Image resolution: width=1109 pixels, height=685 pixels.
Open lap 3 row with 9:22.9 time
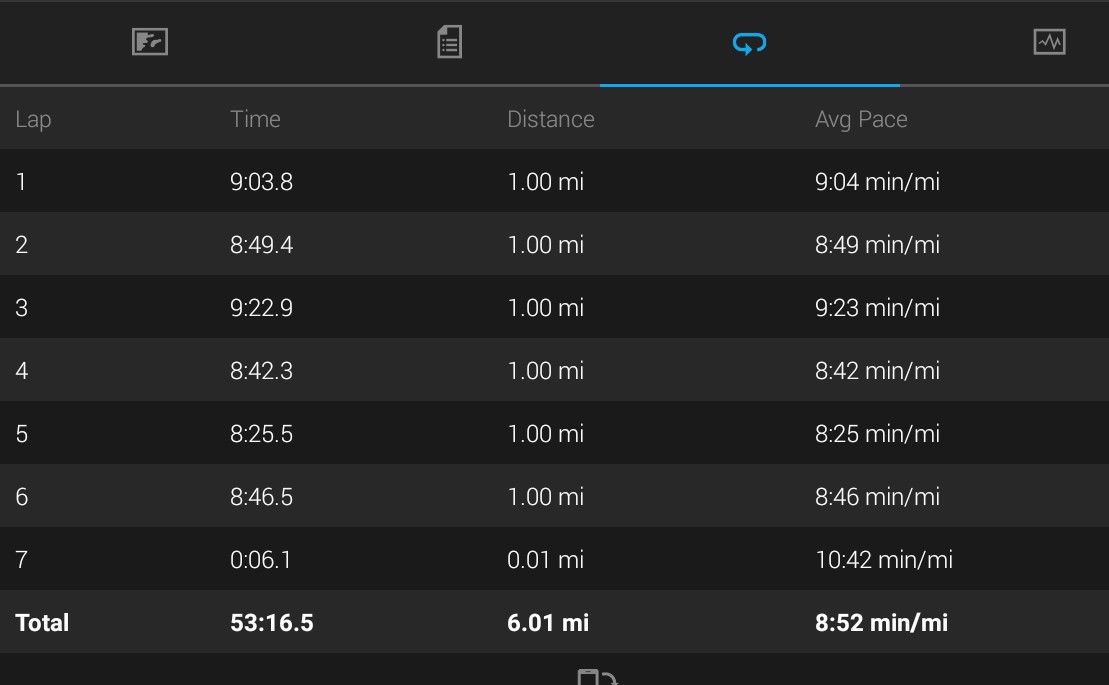click(554, 307)
